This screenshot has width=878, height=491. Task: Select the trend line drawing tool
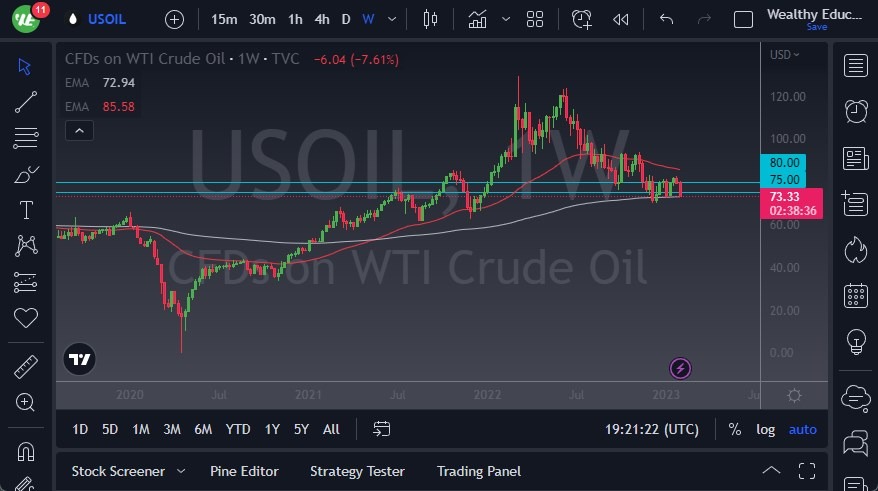[x=26, y=101]
